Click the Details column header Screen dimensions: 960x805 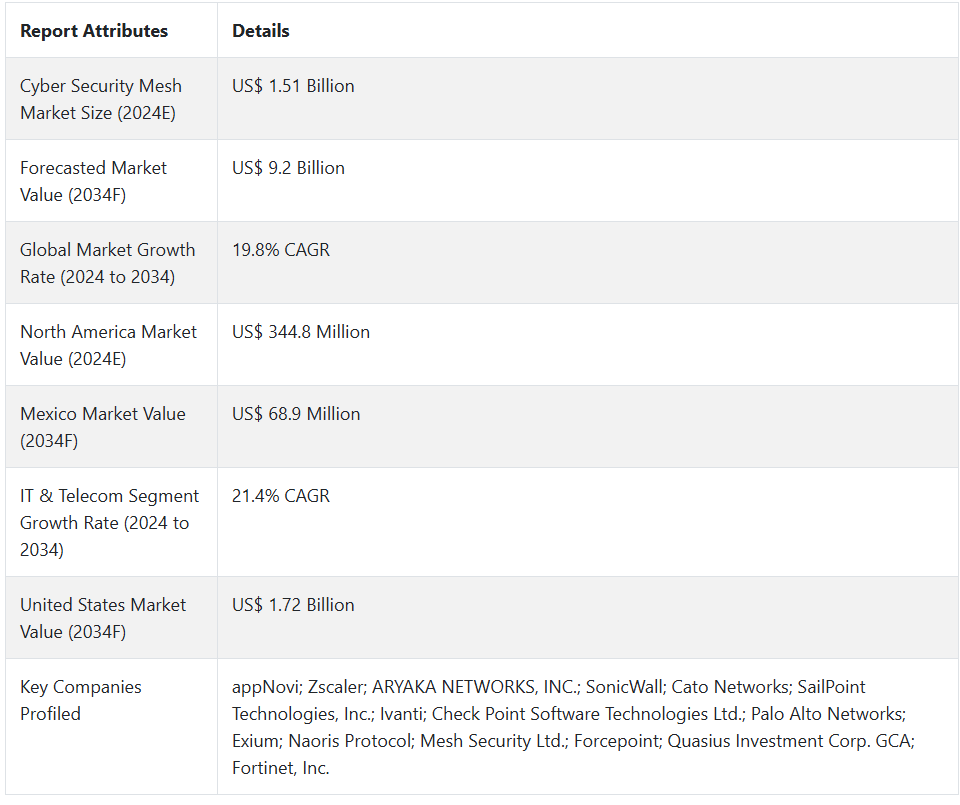[x=261, y=31]
